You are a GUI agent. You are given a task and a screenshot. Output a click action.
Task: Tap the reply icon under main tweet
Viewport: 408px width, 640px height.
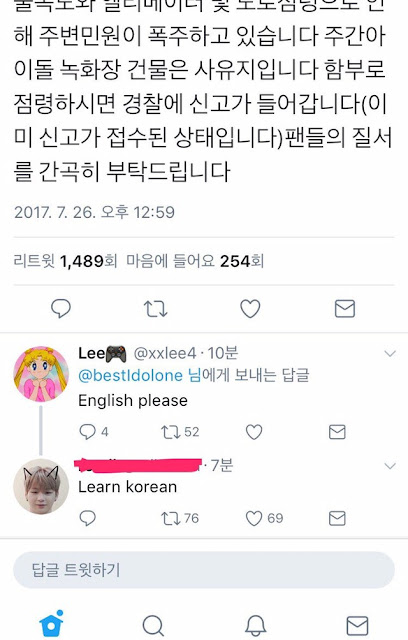[61, 308]
